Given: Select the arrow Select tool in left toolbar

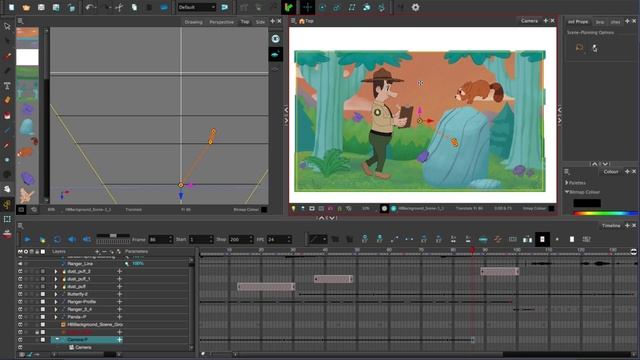Looking at the screenshot, I should pyautogui.click(x=7, y=27).
